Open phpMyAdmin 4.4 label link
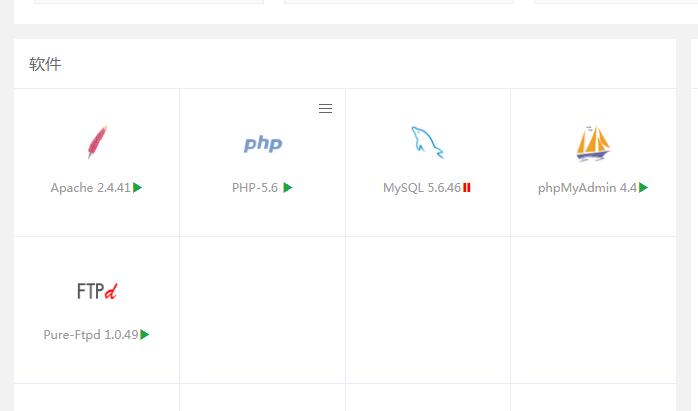The width and height of the screenshot is (698, 411). (x=588, y=188)
